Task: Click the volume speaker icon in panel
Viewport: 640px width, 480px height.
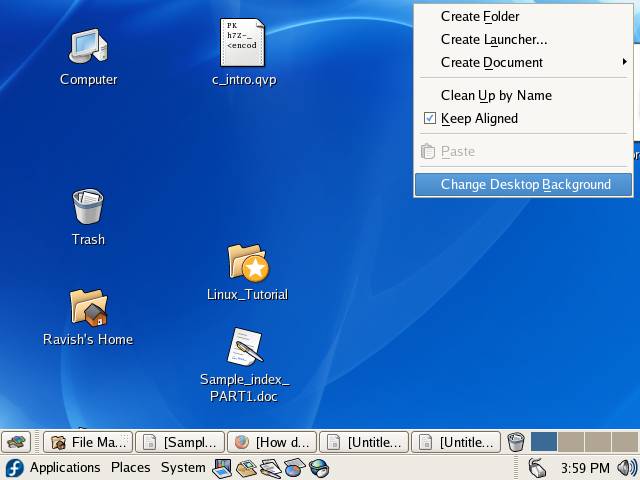Action: tap(627, 467)
